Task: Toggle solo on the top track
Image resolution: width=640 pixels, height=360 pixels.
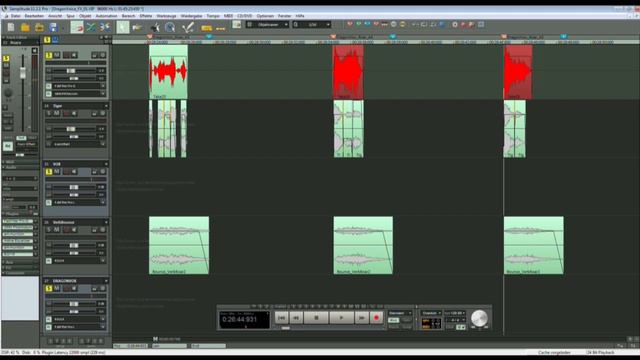Action: click(49, 55)
